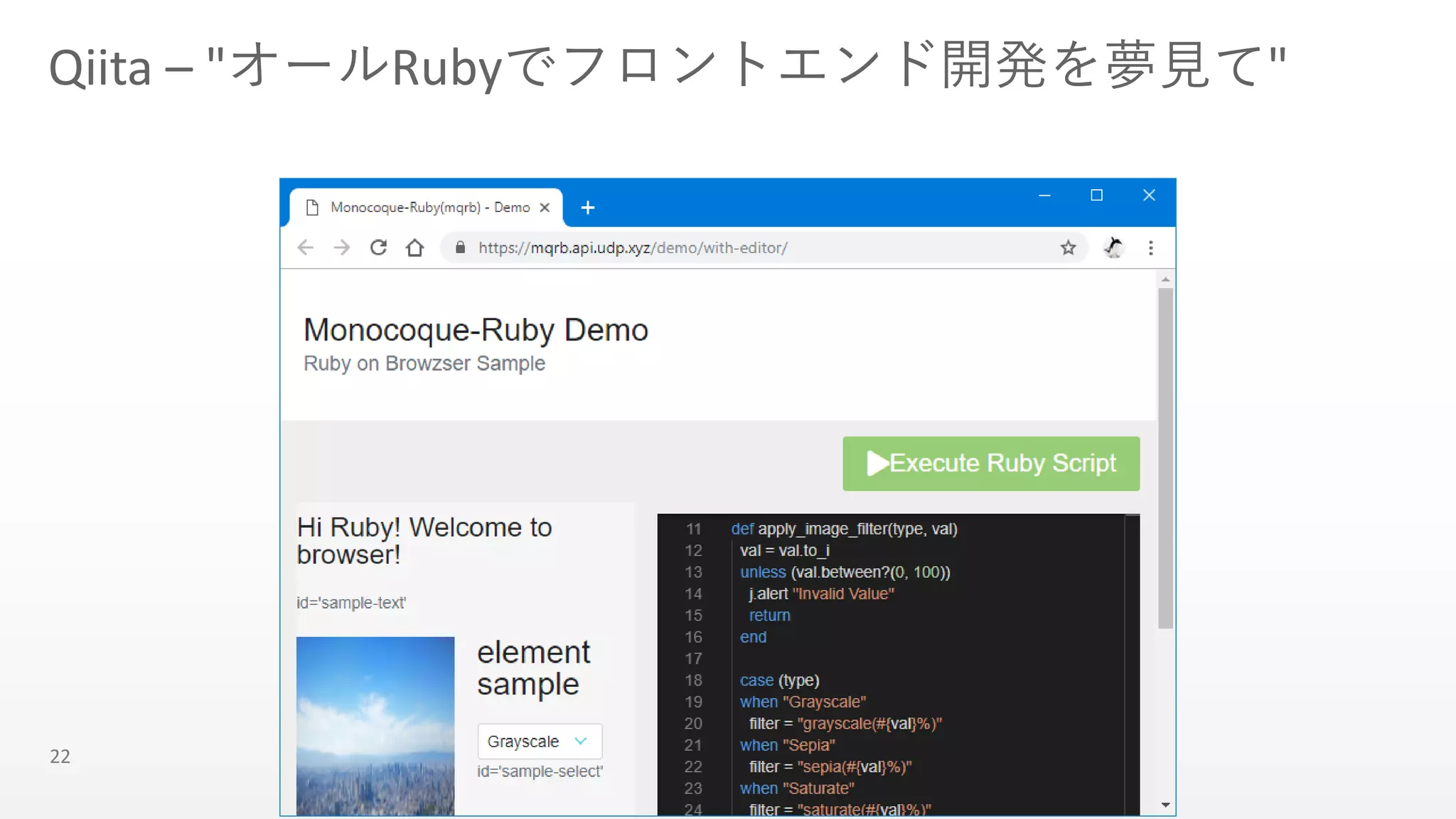
Task: Click the 'return' keyword line
Action: (769, 615)
